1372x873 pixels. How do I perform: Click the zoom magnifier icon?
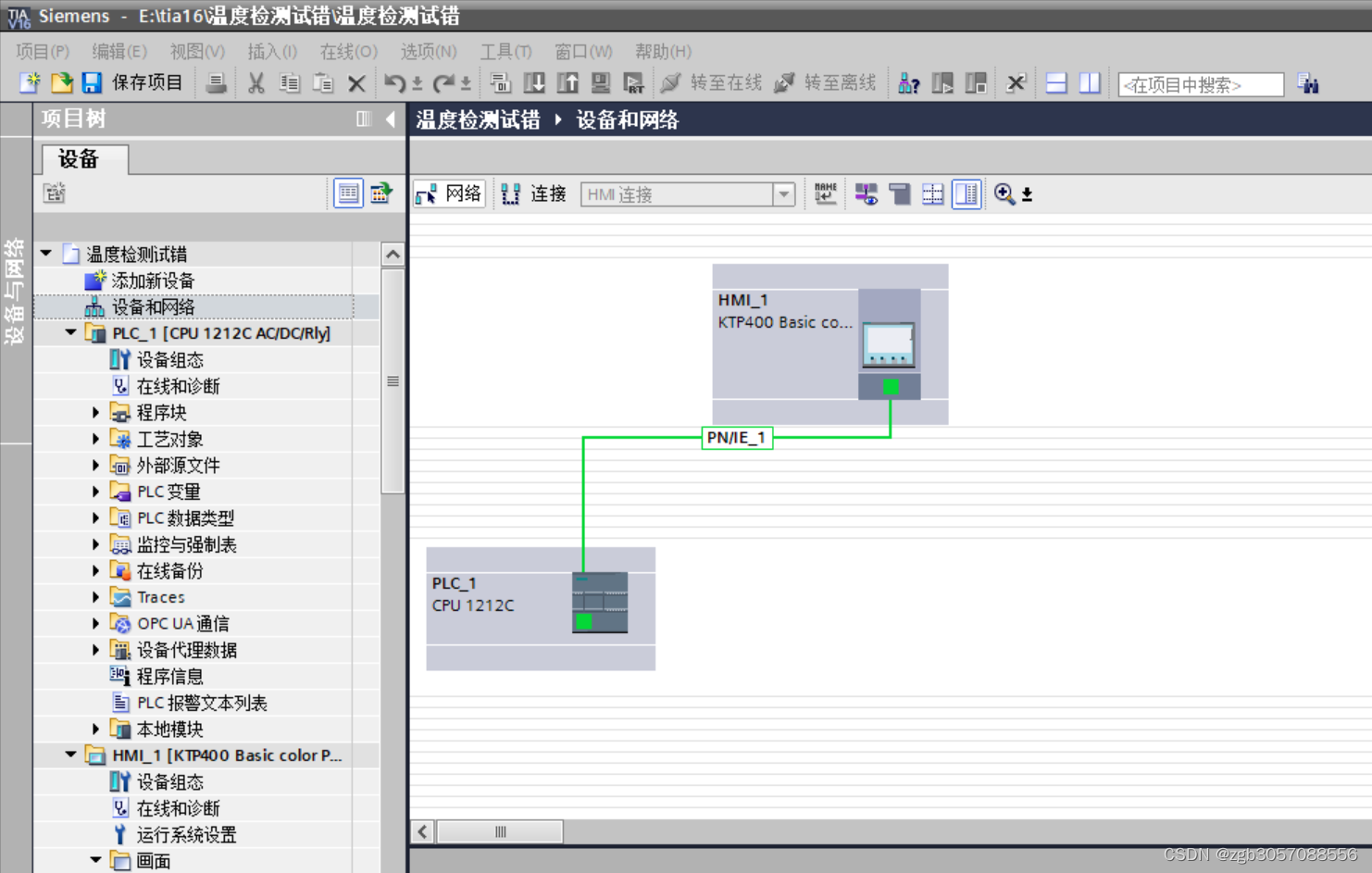(x=1004, y=193)
